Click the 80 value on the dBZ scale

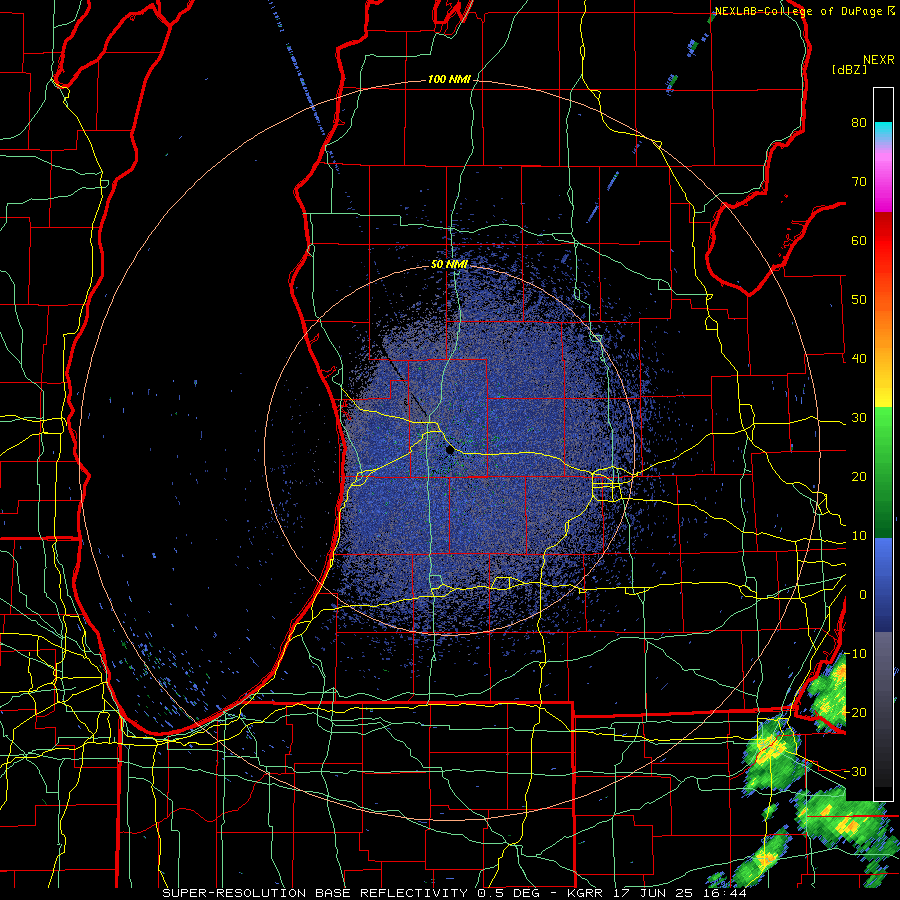point(859,122)
